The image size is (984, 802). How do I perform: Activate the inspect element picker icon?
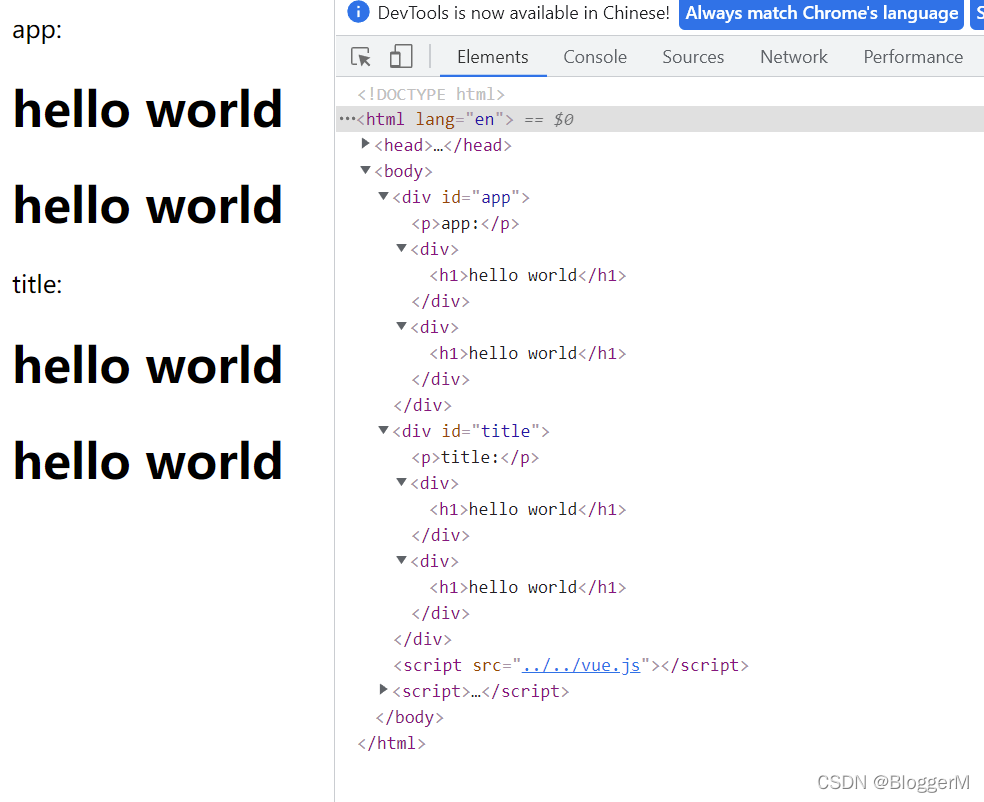coord(361,56)
